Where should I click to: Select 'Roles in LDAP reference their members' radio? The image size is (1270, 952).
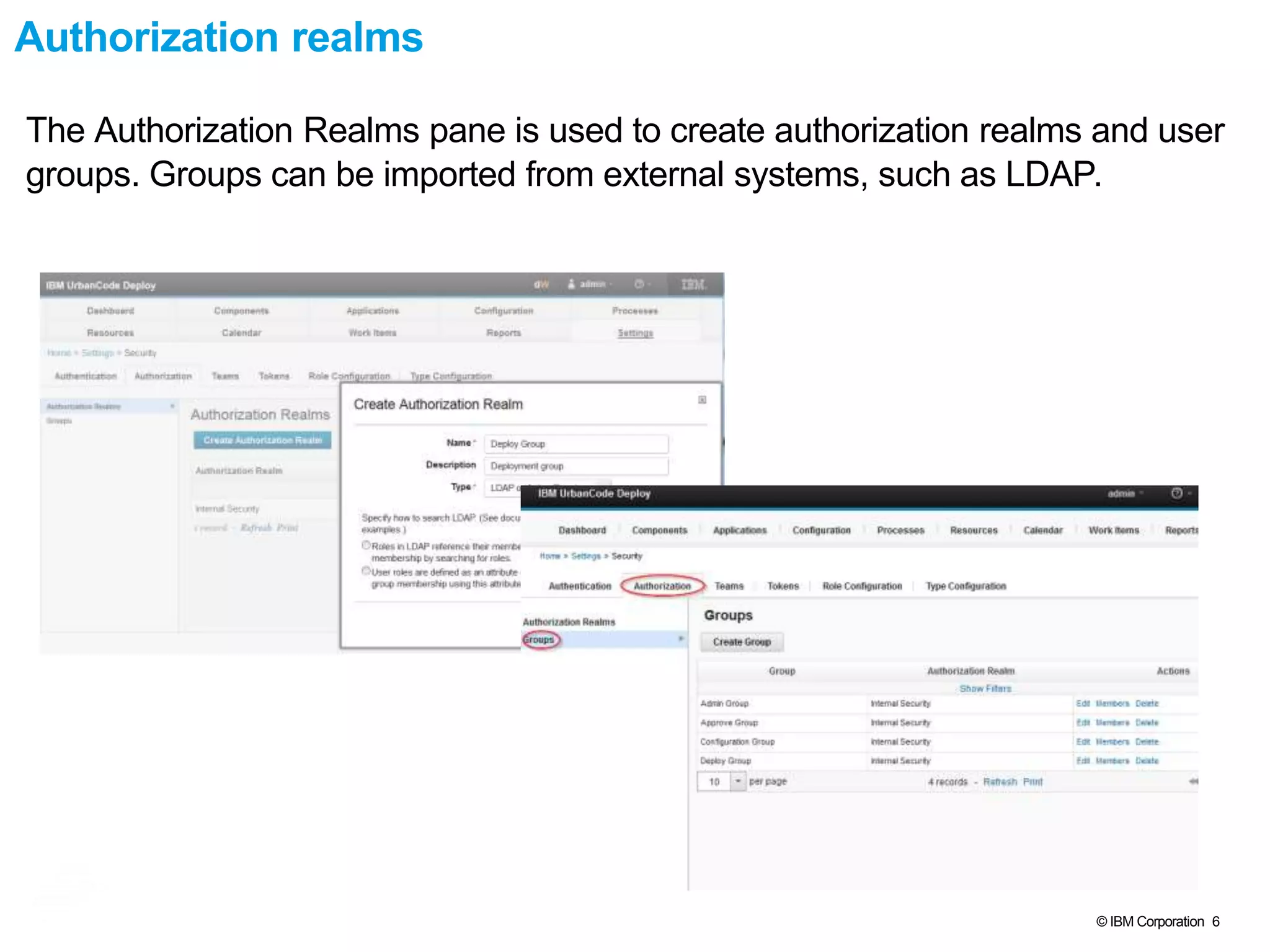366,545
